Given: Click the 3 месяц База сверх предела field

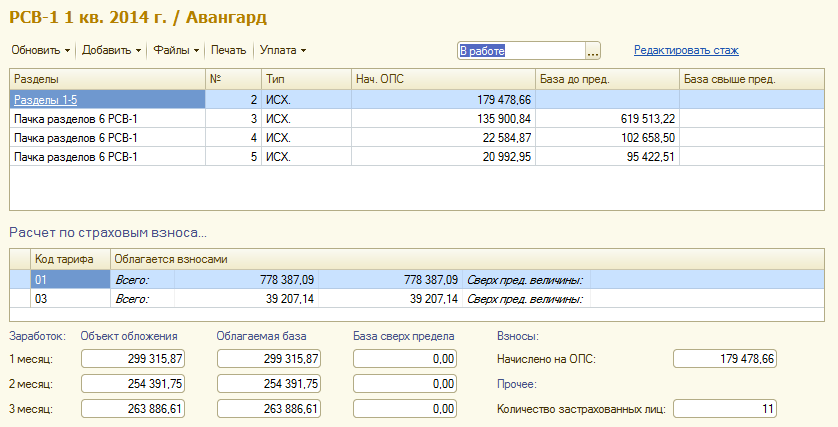Looking at the screenshot, I should coord(406,408).
